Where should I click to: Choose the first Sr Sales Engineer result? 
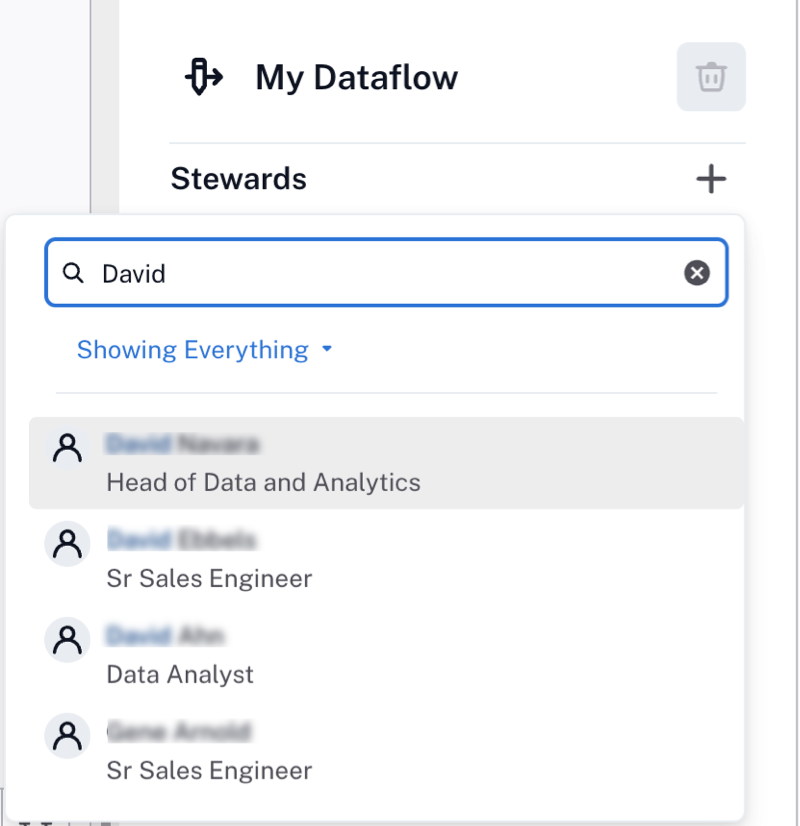pos(386,559)
